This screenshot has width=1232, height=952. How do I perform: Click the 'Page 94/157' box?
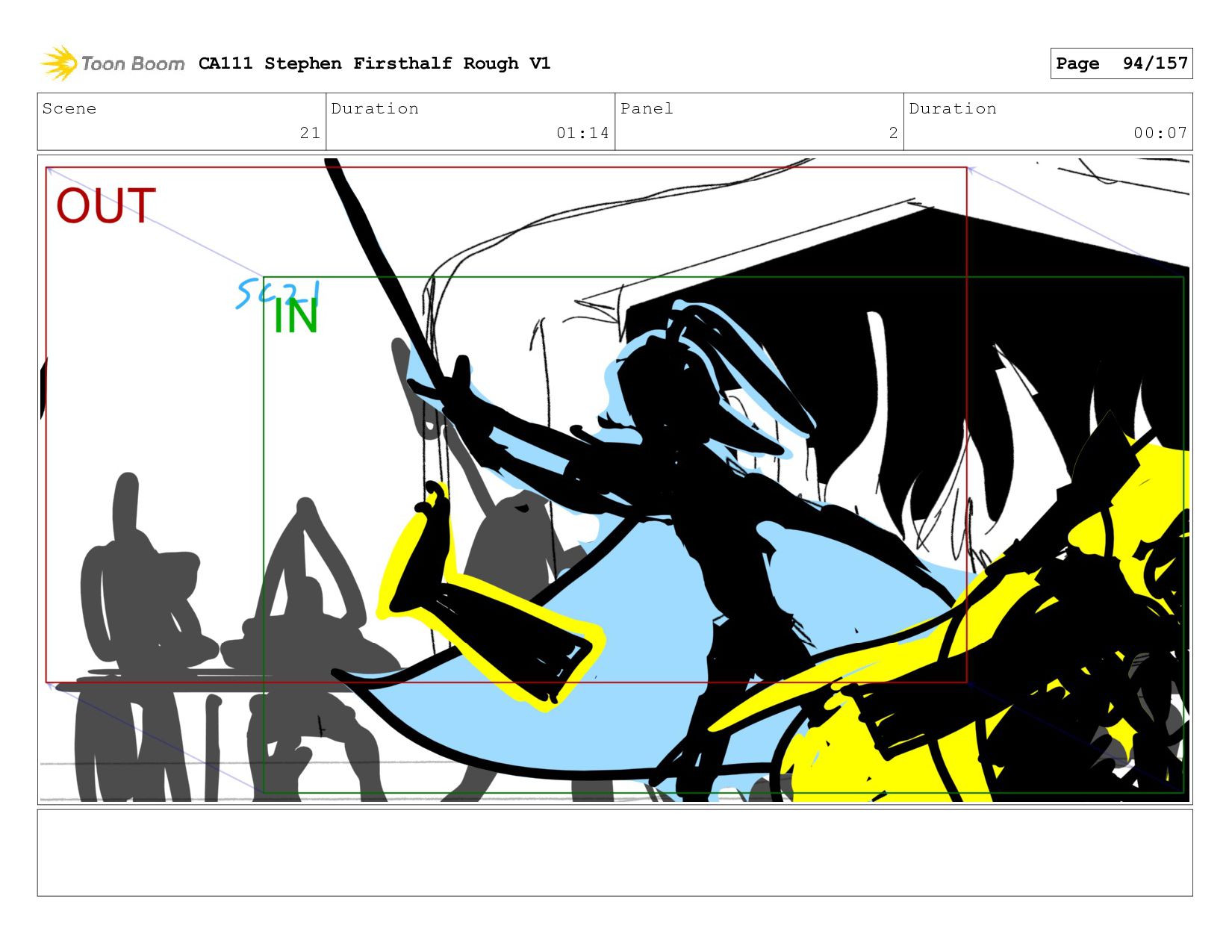click(1121, 63)
